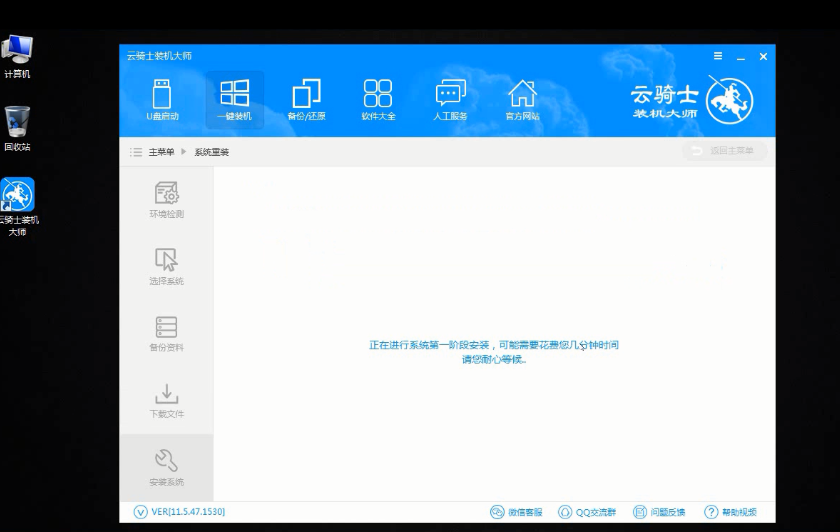Click the 正在进行系统第一阶段安装 status message
This screenshot has width=840, height=532.
(493, 345)
